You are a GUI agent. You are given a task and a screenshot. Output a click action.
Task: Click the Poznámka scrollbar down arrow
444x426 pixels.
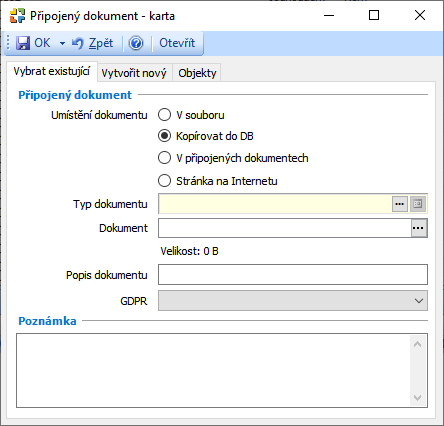coord(417,397)
